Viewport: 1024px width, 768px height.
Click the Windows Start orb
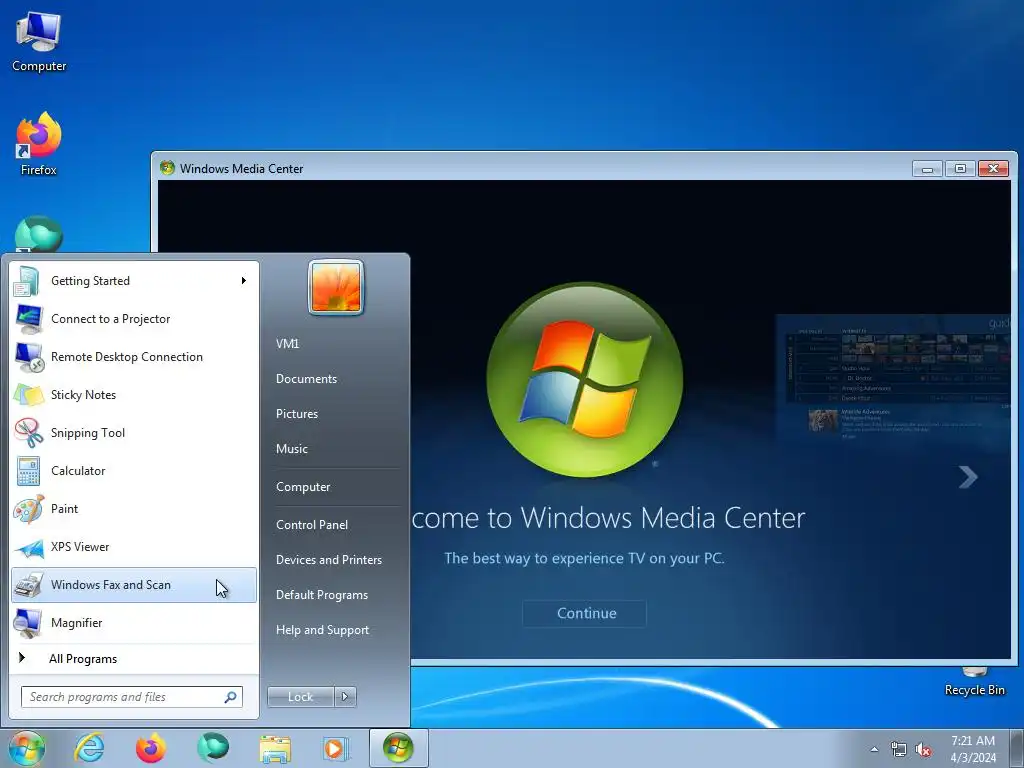point(26,748)
